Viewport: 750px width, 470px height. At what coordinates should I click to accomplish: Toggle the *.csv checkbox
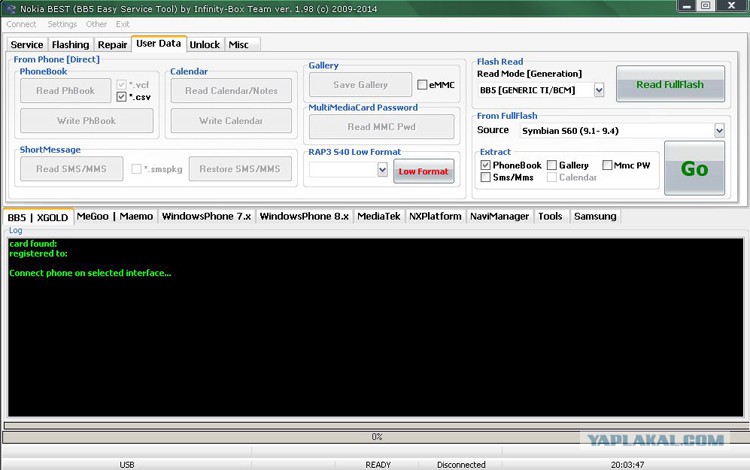[121, 97]
